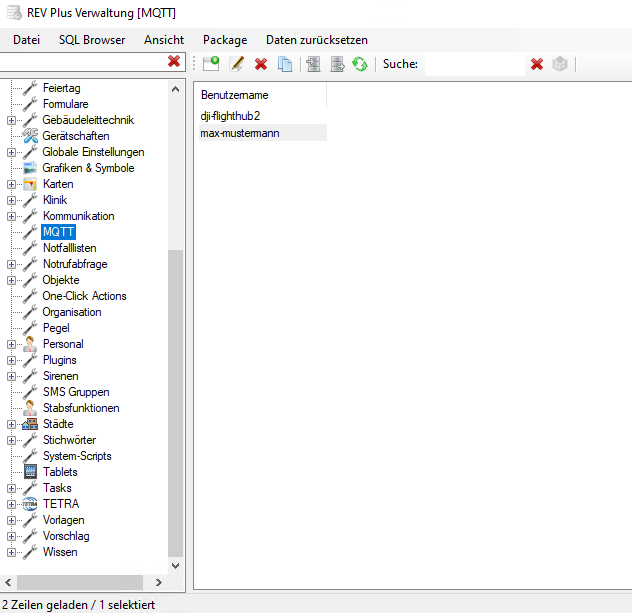
Task: Click the new entry icon in toolbar
Action: (x=211, y=64)
